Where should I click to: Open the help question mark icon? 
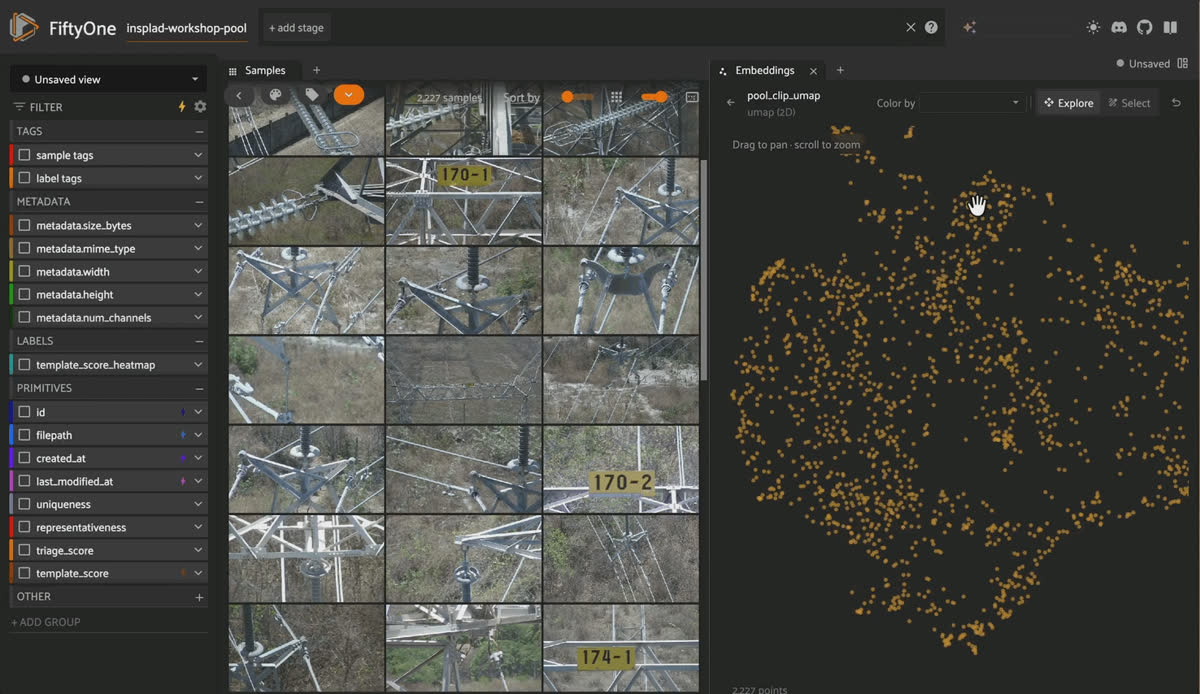[932, 28]
